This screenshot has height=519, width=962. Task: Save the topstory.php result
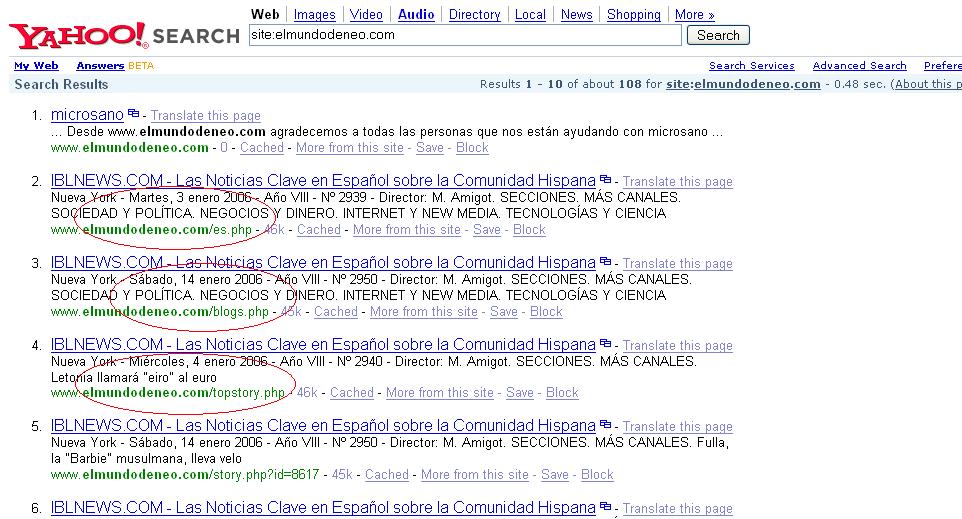point(520,393)
